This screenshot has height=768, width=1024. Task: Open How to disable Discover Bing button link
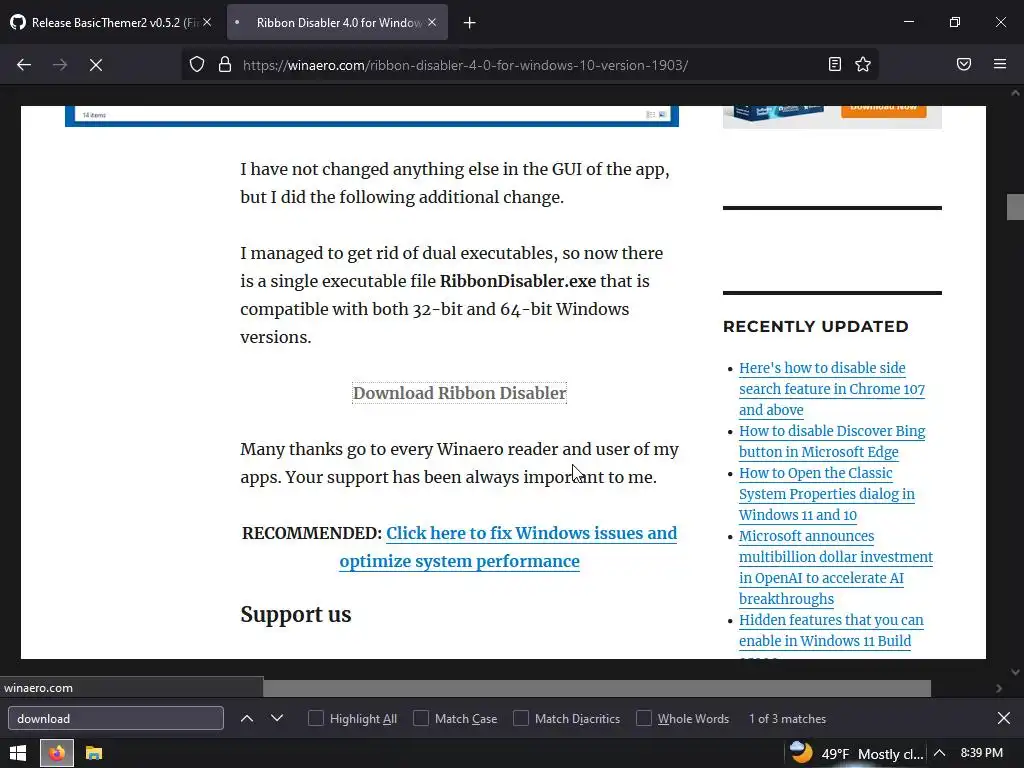pos(831,441)
